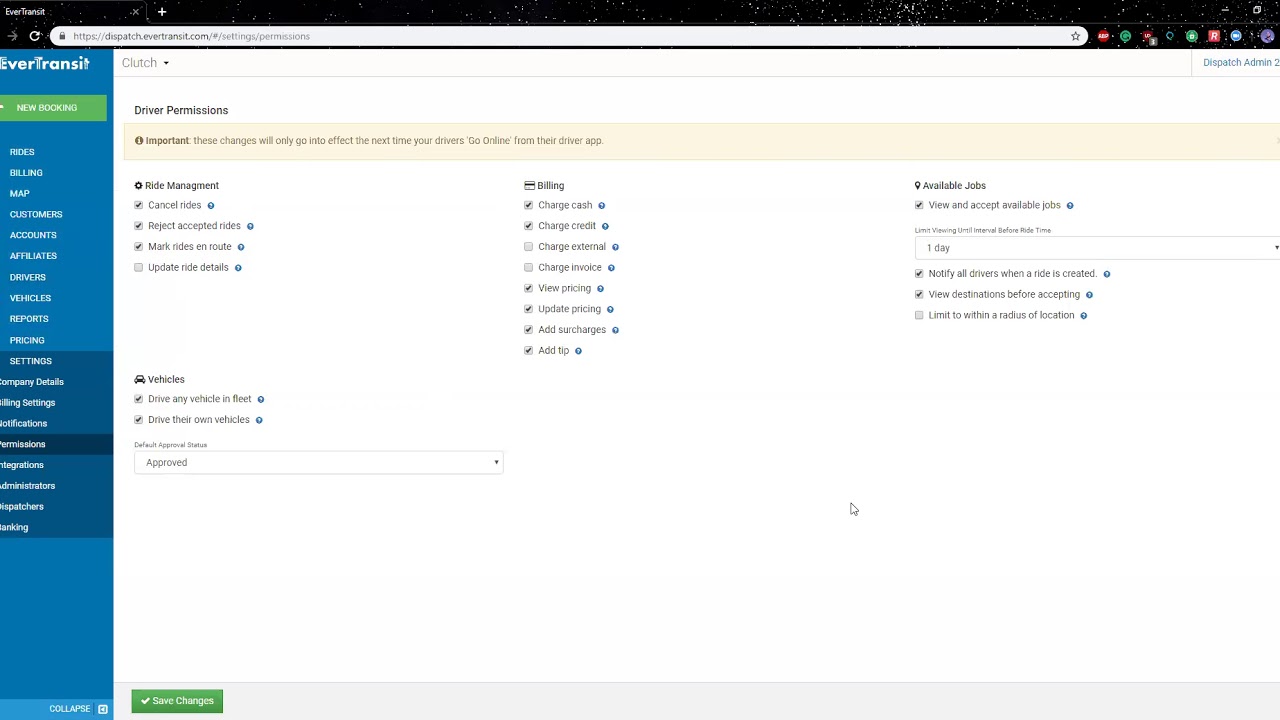Check the Charge invoice checkbox

point(529,267)
